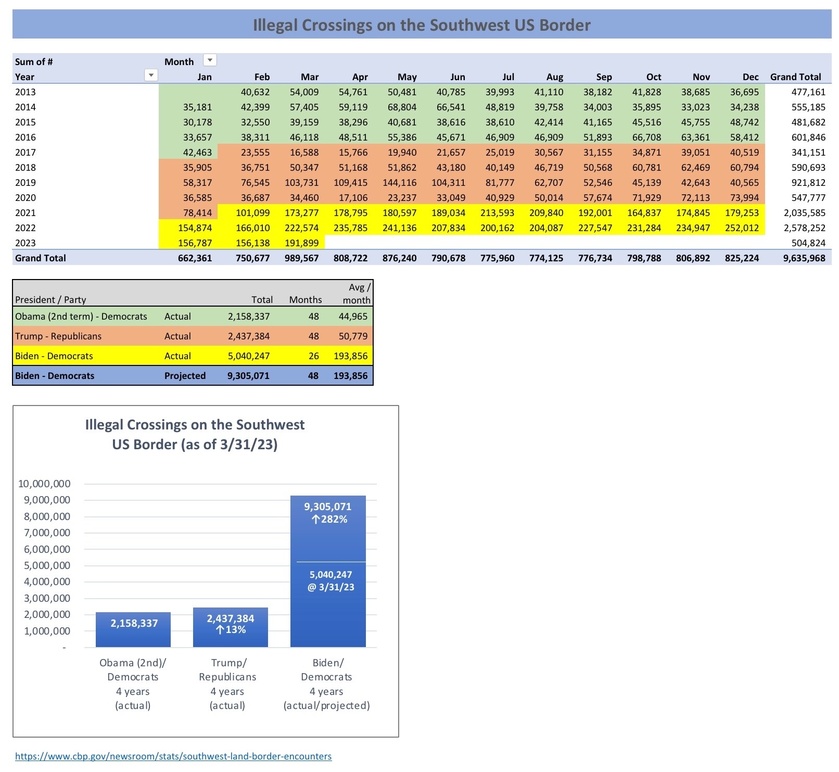Open the cbp.gov southwest-land-border-encounters link
The width and height of the screenshot is (839, 772).
(173, 756)
